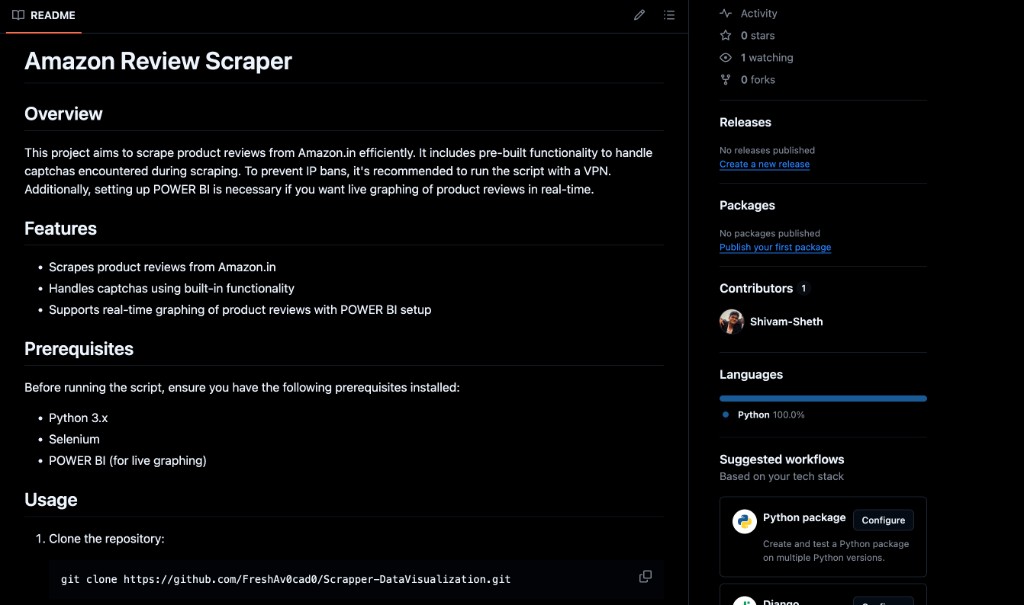Viewport: 1024px width, 605px height.
Task: Click the blue Python language dot
Action: click(726, 414)
